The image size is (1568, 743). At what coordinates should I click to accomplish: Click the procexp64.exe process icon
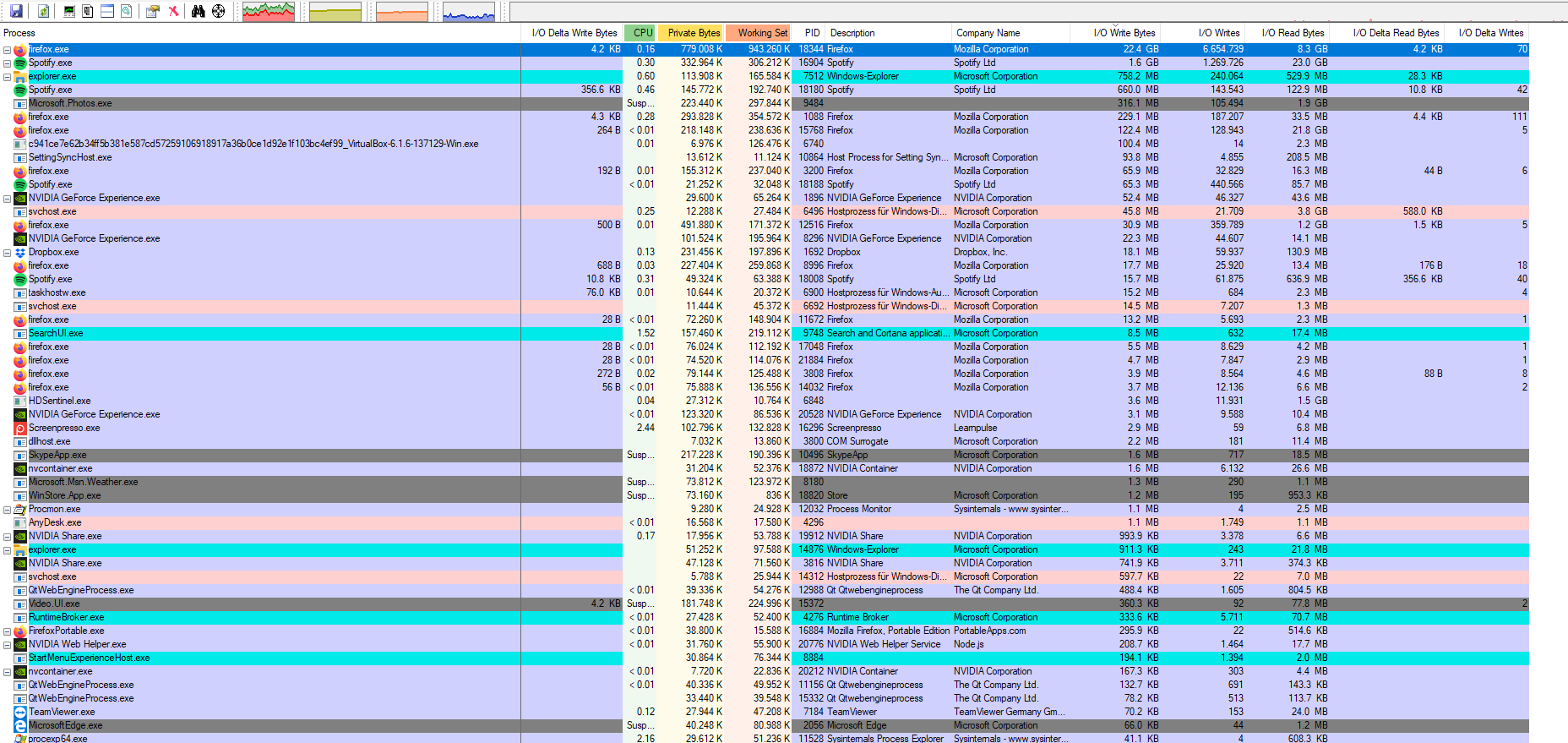(x=20, y=738)
